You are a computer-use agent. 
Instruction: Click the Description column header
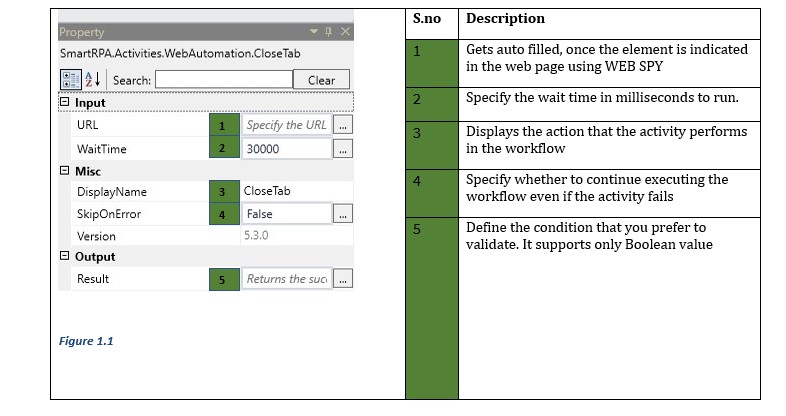(x=505, y=19)
